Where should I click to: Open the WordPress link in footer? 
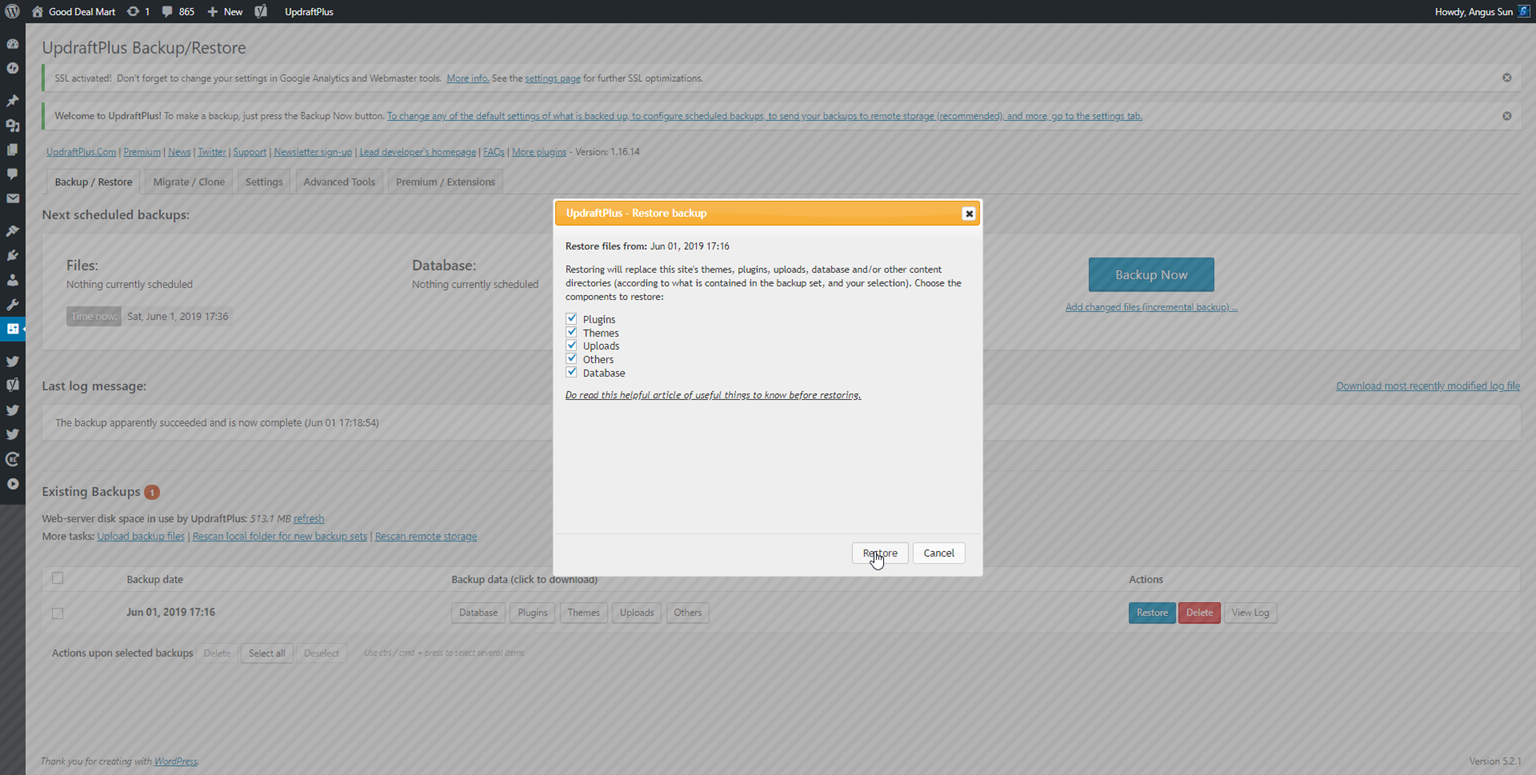pos(175,762)
